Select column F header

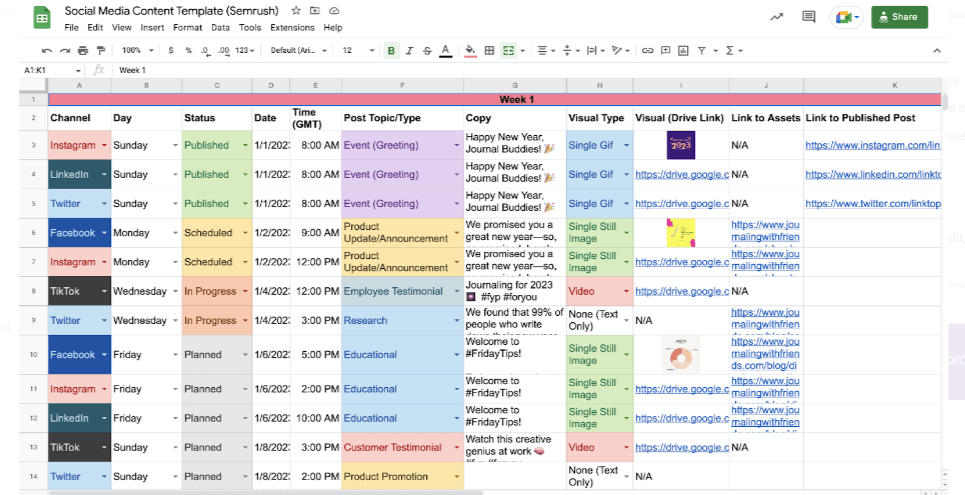[402, 86]
